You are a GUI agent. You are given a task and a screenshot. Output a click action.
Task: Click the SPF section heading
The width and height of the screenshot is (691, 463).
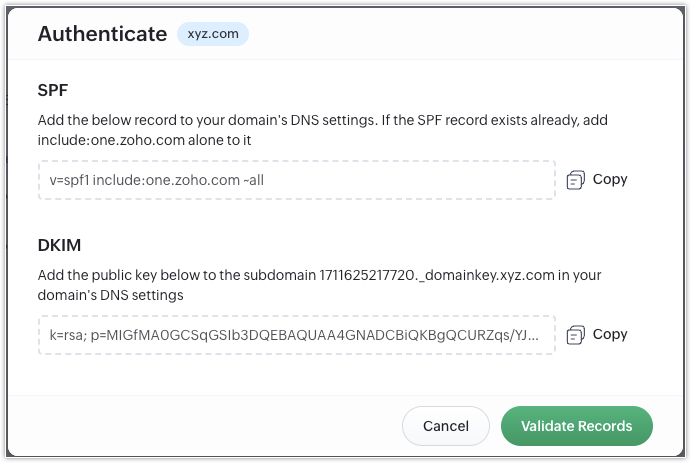click(x=53, y=90)
